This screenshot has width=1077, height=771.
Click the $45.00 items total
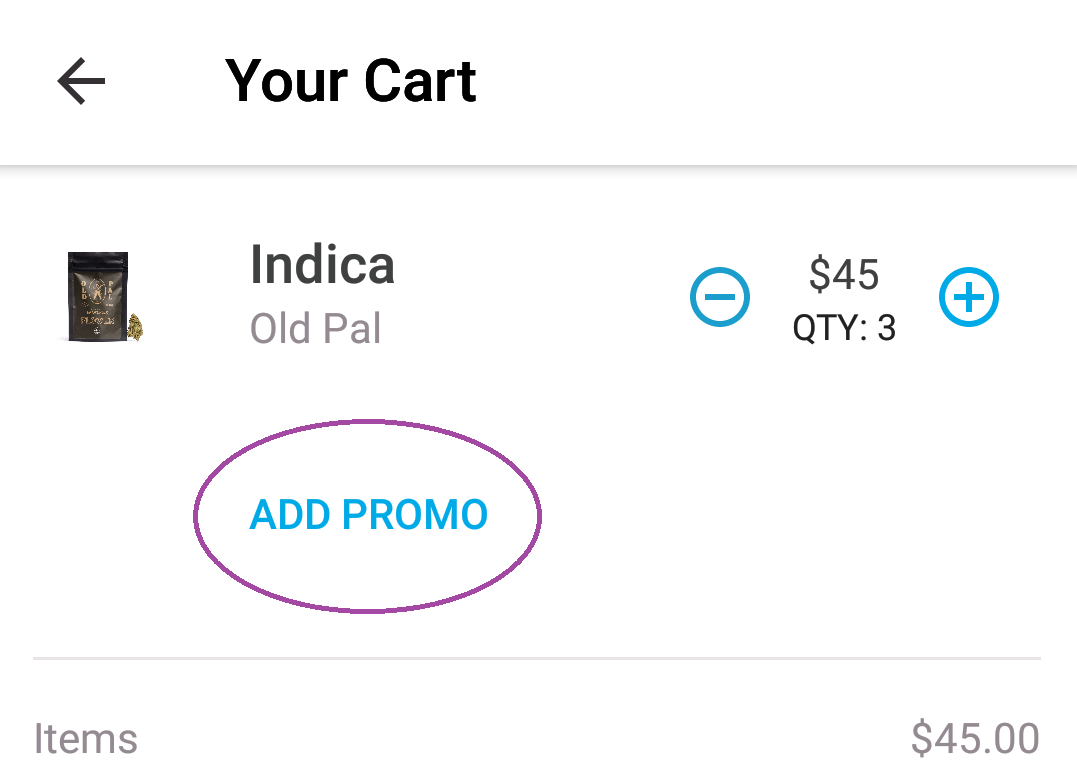coord(975,739)
